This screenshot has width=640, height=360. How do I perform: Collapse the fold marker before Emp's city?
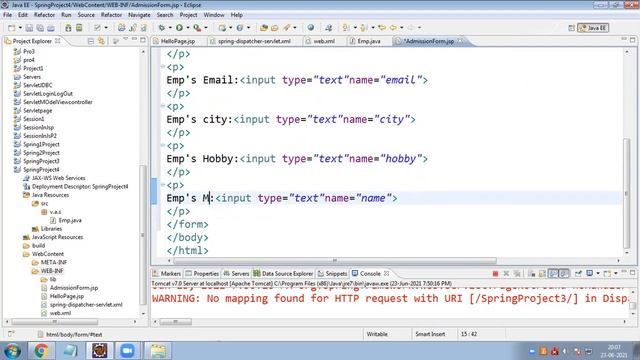point(162,106)
